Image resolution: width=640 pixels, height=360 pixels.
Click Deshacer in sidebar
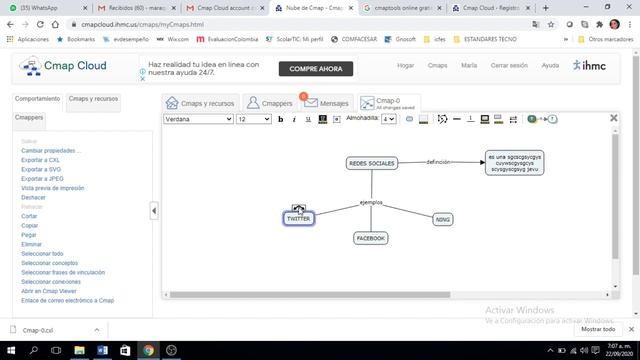(33, 198)
